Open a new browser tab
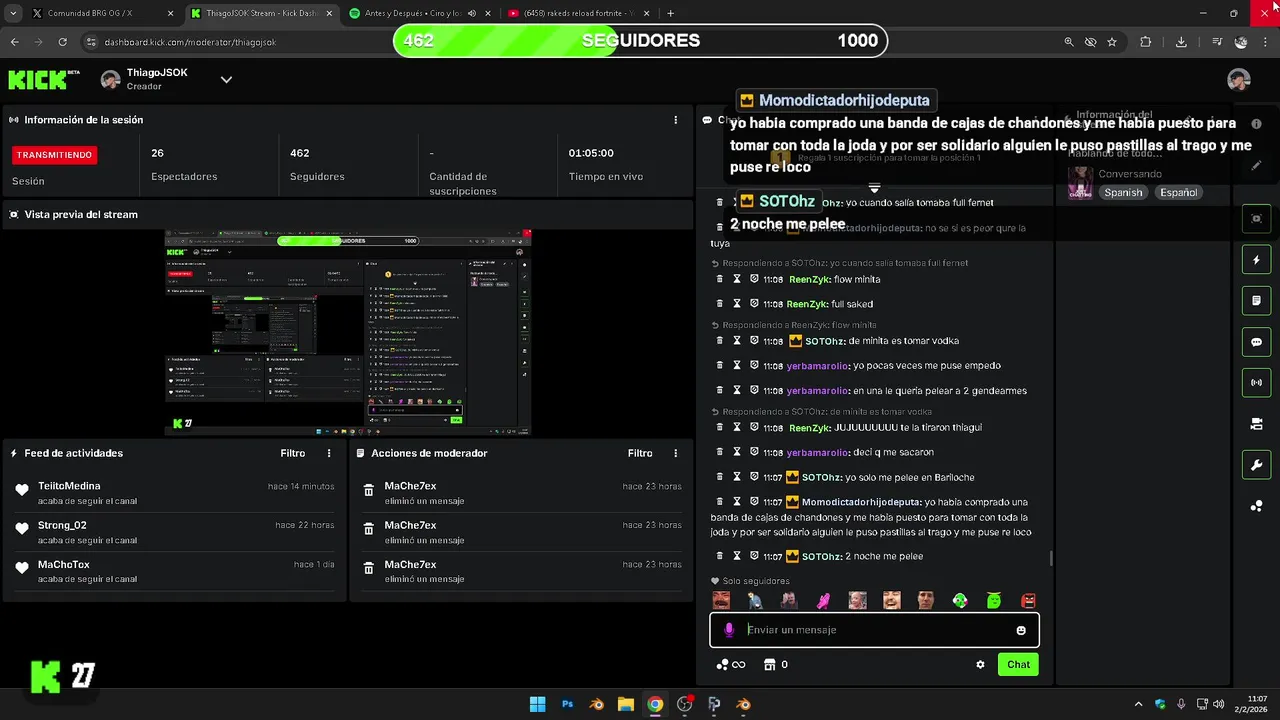Image resolution: width=1280 pixels, height=720 pixels. point(670,14)
